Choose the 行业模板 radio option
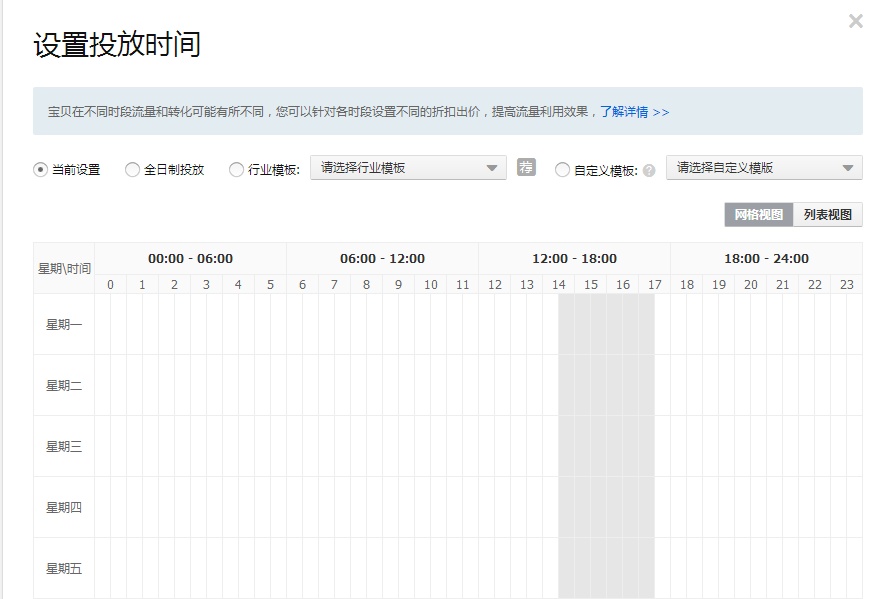 click(235, 169)
